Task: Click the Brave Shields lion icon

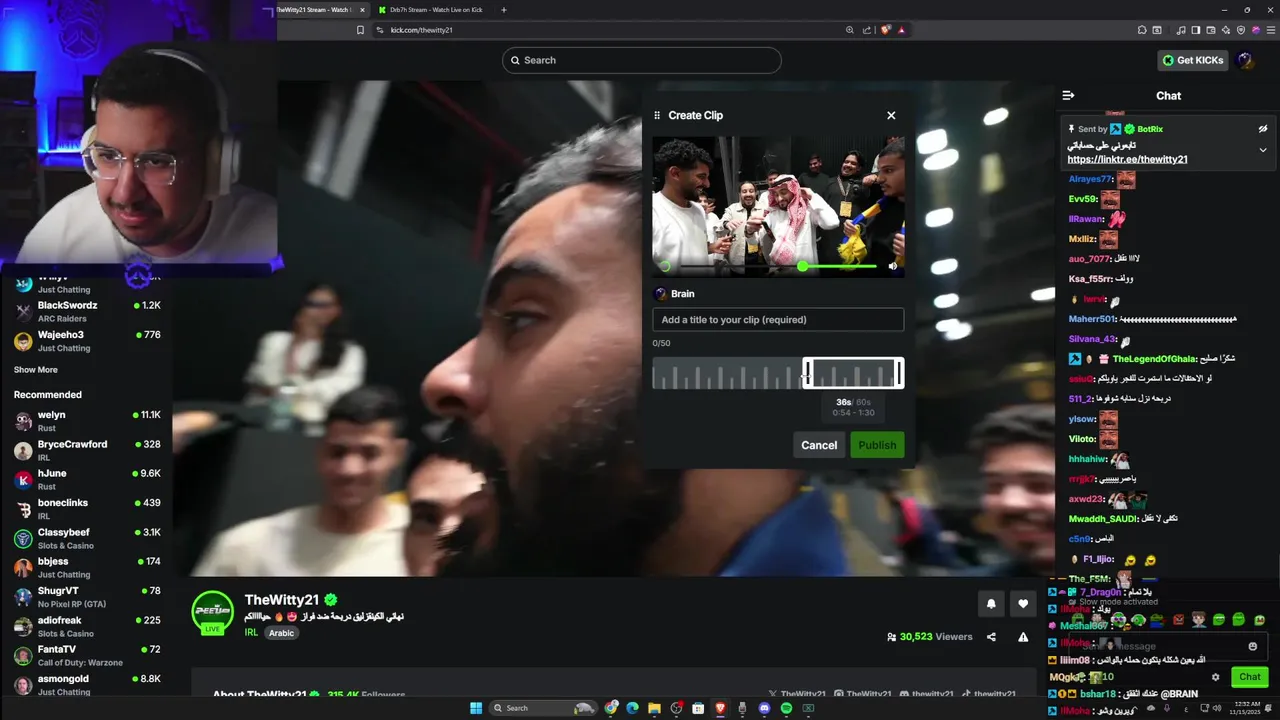Action: coord(885,30)
